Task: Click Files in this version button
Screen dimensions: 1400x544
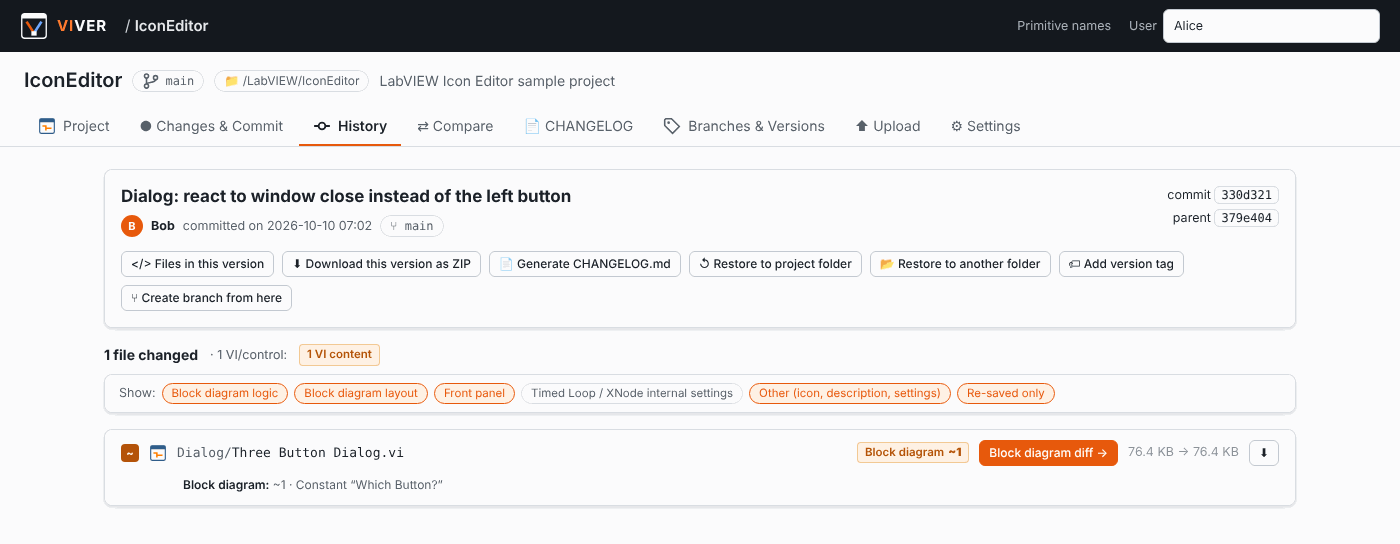Action: [x=198, y=264]
